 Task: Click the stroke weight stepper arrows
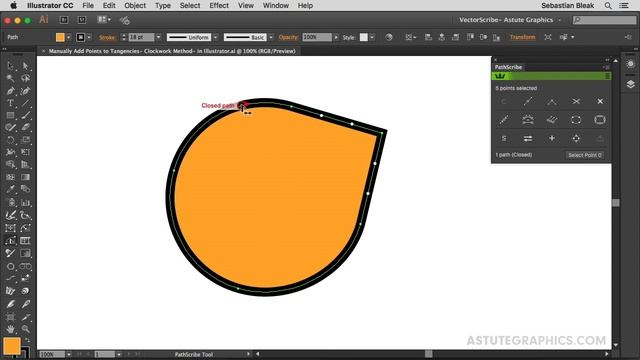point(124,37)
